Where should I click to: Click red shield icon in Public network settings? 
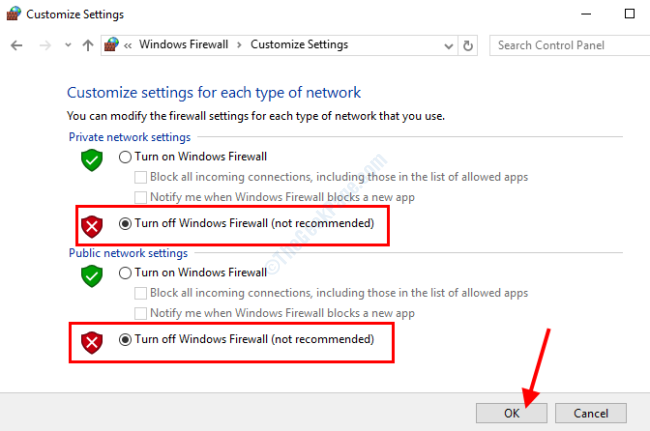point(92,342)
